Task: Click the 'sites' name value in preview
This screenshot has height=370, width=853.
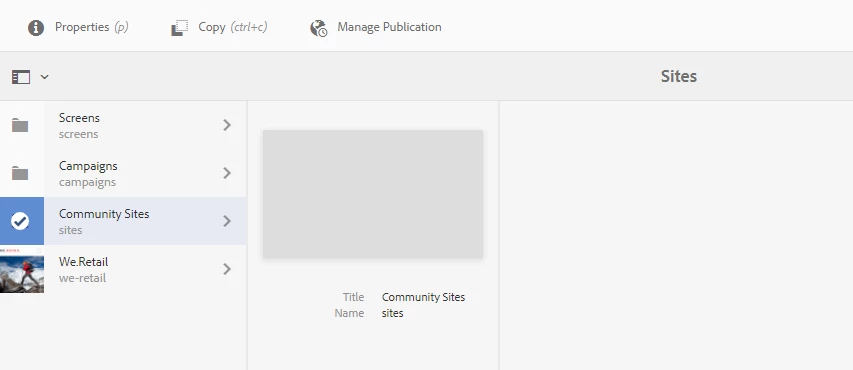Action: coord(392,313)
